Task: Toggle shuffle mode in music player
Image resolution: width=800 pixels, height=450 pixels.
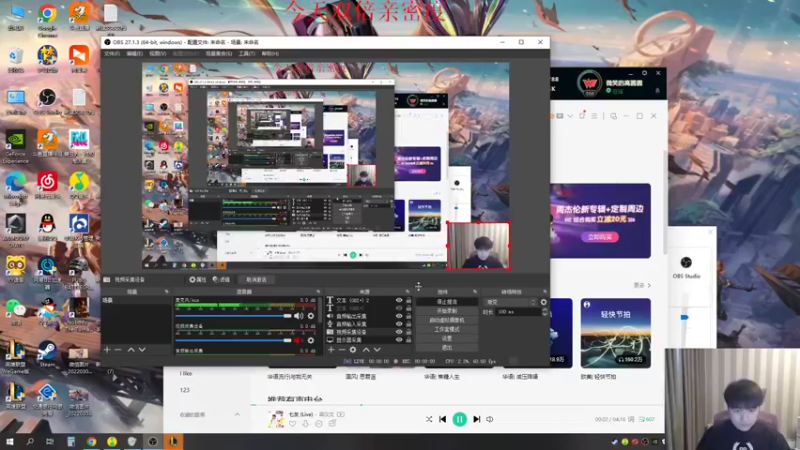Action: (x=429, y=419)
